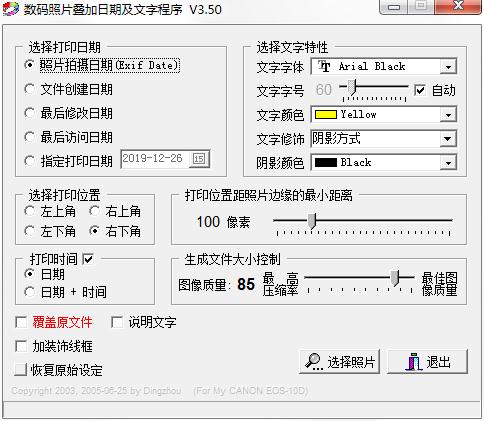Click the TrueType font icon beside Arial Black

click(x=324, y=66)
